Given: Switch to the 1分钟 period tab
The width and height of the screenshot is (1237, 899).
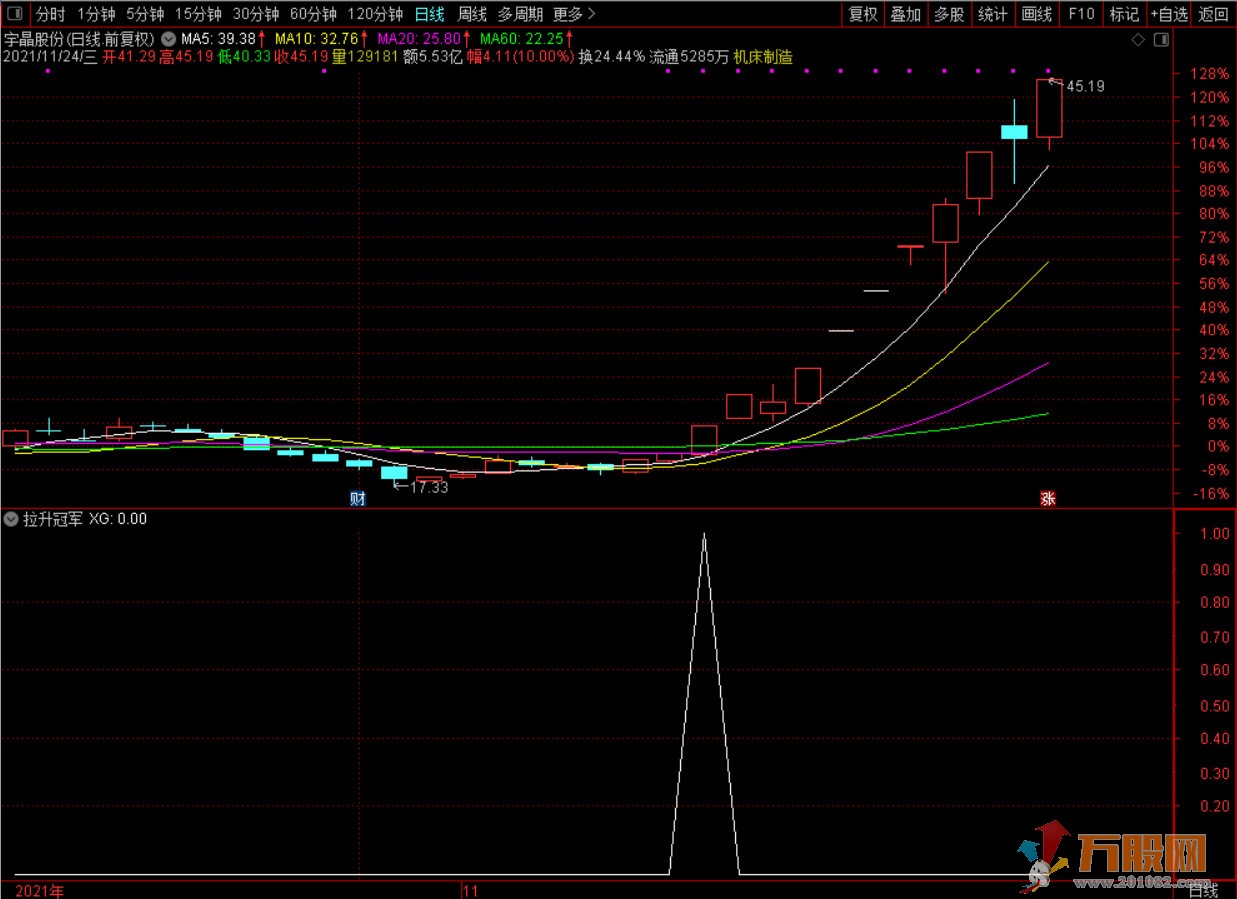Looking at the screenshot, I should [96, 14].
